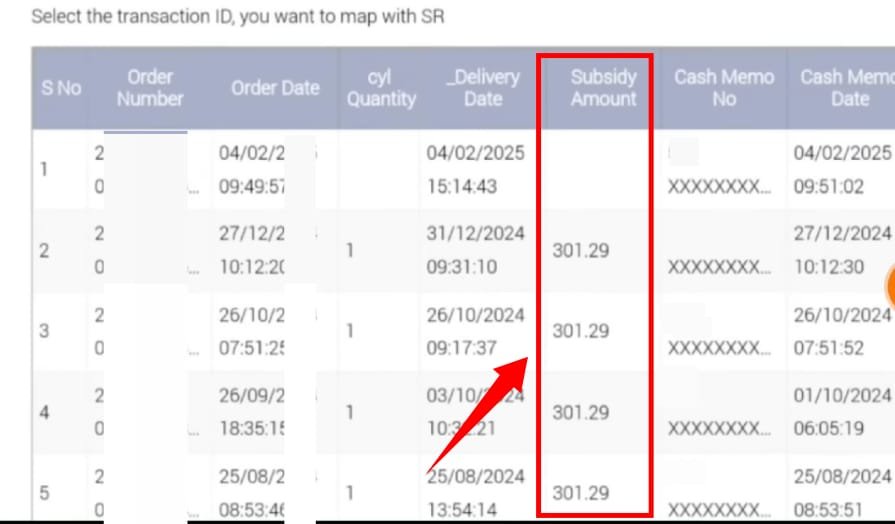Select serial number 5 row cell

point(43,493)
